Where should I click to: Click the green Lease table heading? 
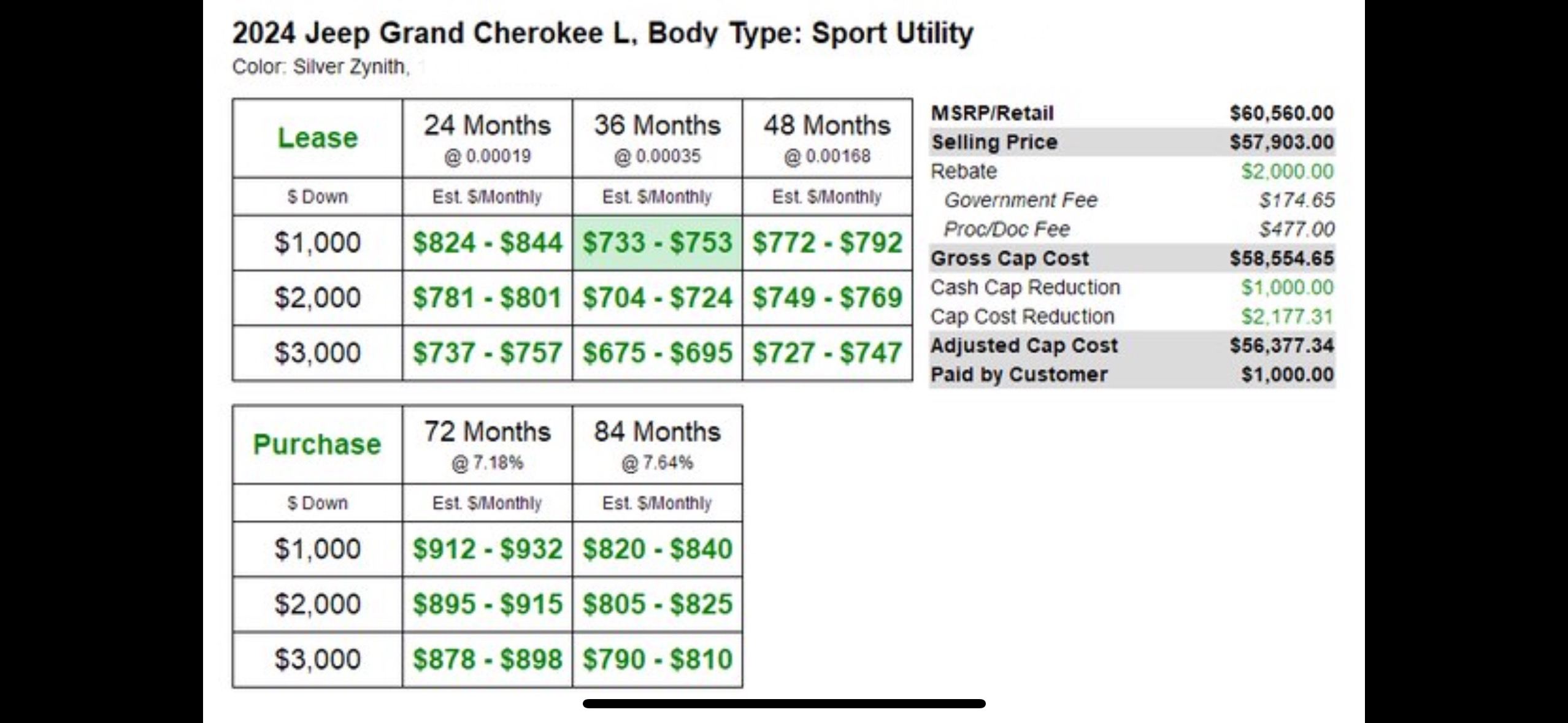point(317,137)
